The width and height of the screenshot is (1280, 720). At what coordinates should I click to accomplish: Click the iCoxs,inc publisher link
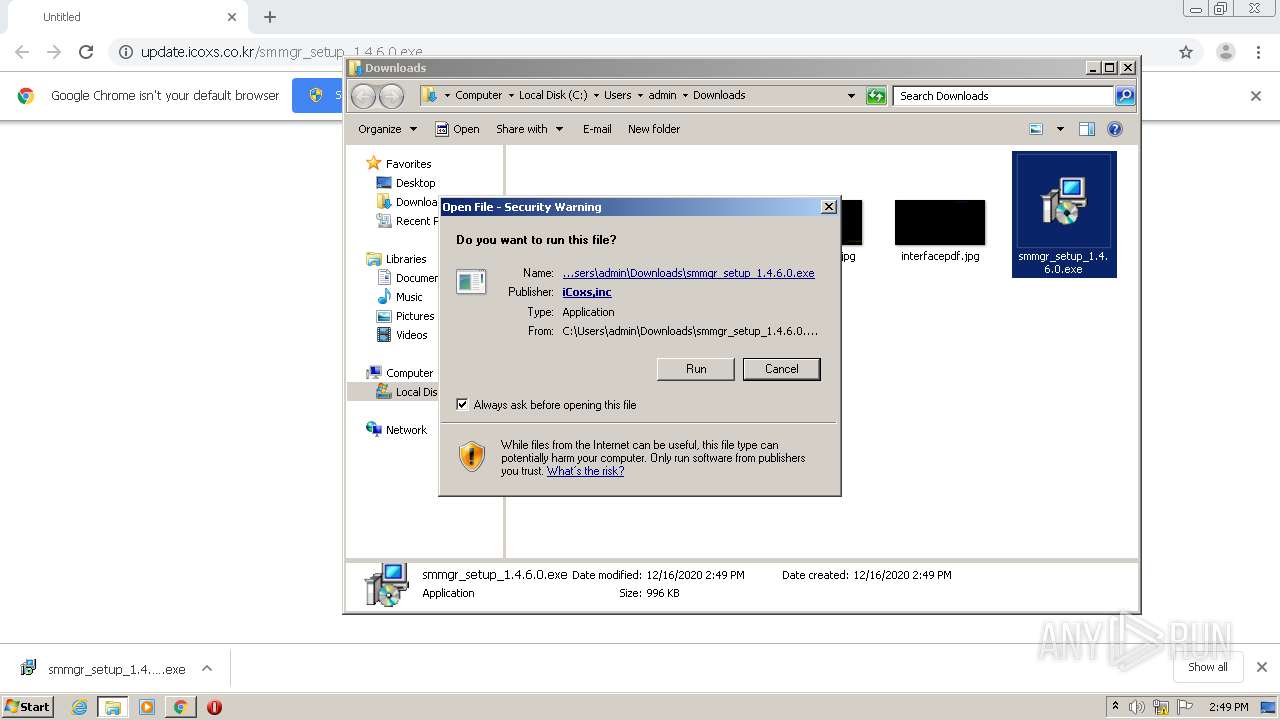(587, 292)
